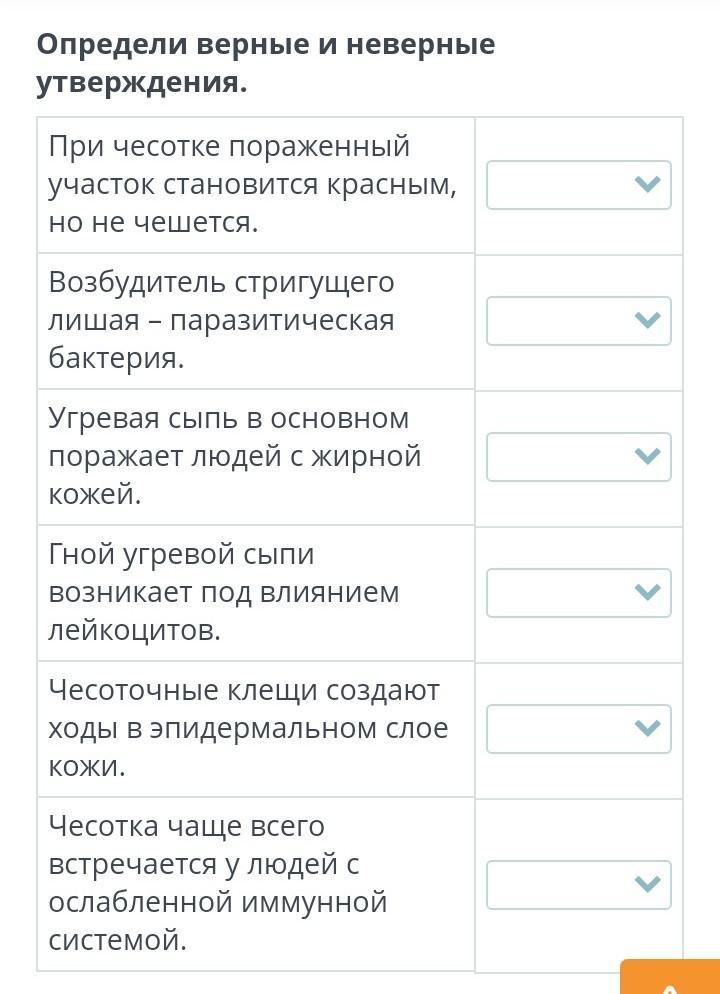The height and width of the screenshot is (994, 720).
Task: Select the statement text 'Чесоточные клещи создают ходы'
Action: point(248,728)
